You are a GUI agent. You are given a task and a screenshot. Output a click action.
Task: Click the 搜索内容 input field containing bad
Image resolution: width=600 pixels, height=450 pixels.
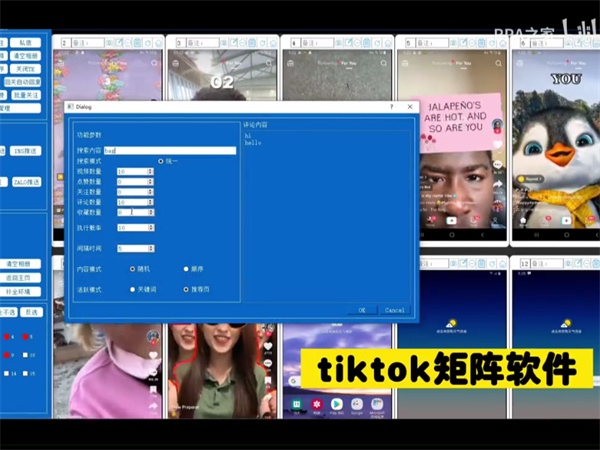pos(170,151)
